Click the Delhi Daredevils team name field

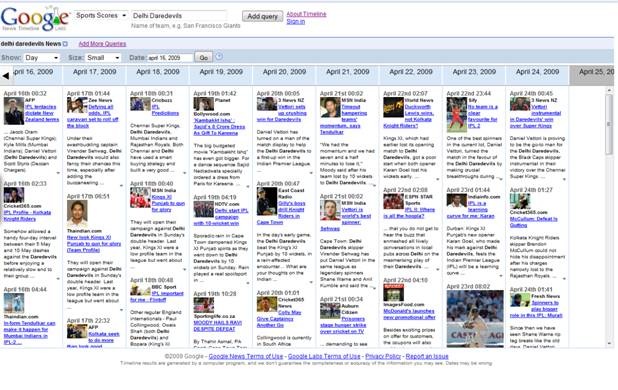coord(179,16)
